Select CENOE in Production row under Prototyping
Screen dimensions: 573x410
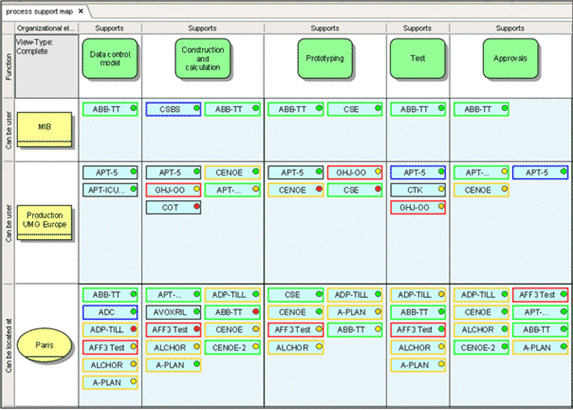click(x=296, y=190)
